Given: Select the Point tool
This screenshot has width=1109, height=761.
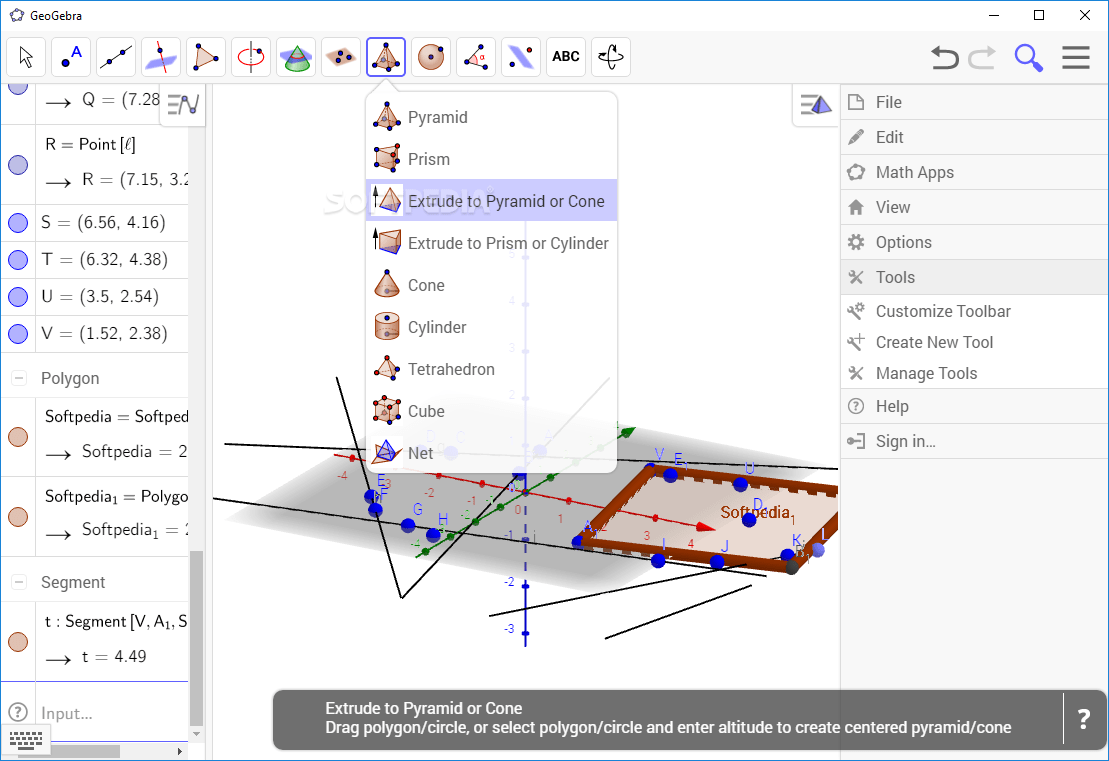Looking at the screenshot, I should click(x=70, y=57).
